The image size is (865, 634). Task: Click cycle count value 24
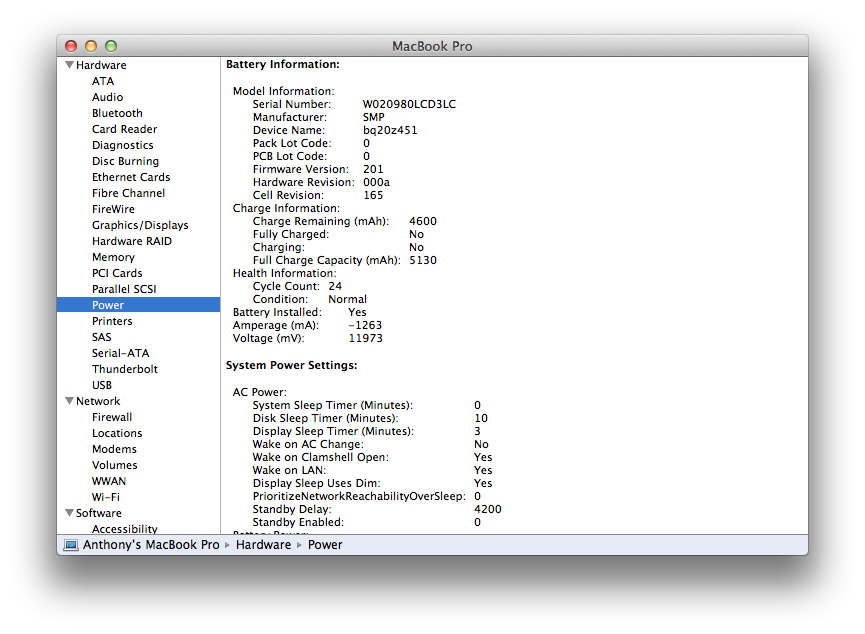335,286
